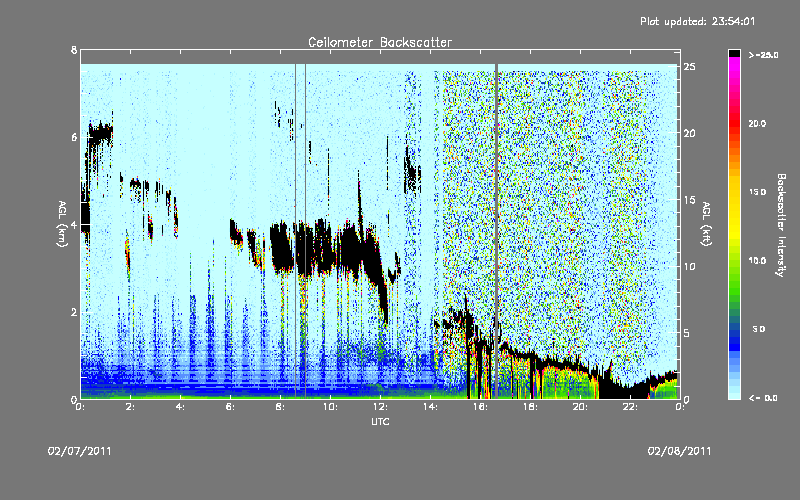Screen dimensions: 800x500
Task: Click the '25' kft tick on right axis
Action: pyautogui.click(x=690, y=67)
